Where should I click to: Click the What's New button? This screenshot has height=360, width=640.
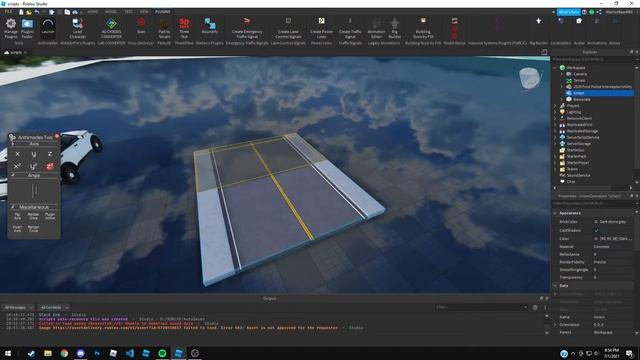[x=569, y=12]
